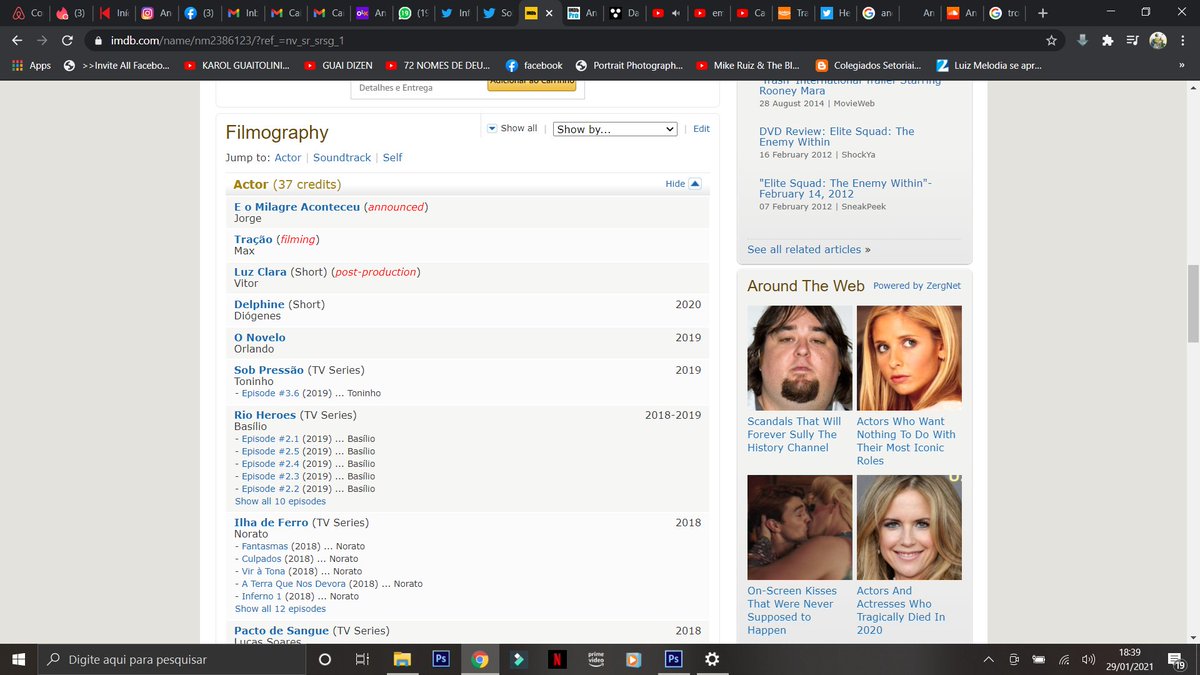Viewport: 1200px width, 675px height.
Task: Open the Chrome profile avatar
Action: coord(1158,41)
